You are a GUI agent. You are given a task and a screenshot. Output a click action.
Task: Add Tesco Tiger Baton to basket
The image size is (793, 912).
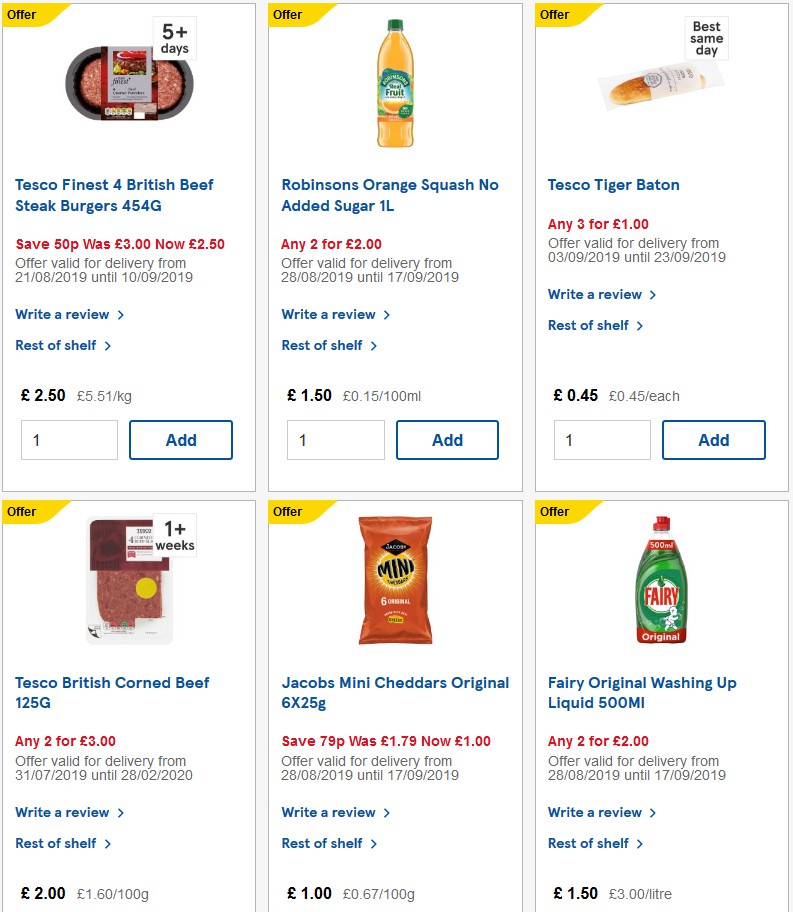click(713, 440)
